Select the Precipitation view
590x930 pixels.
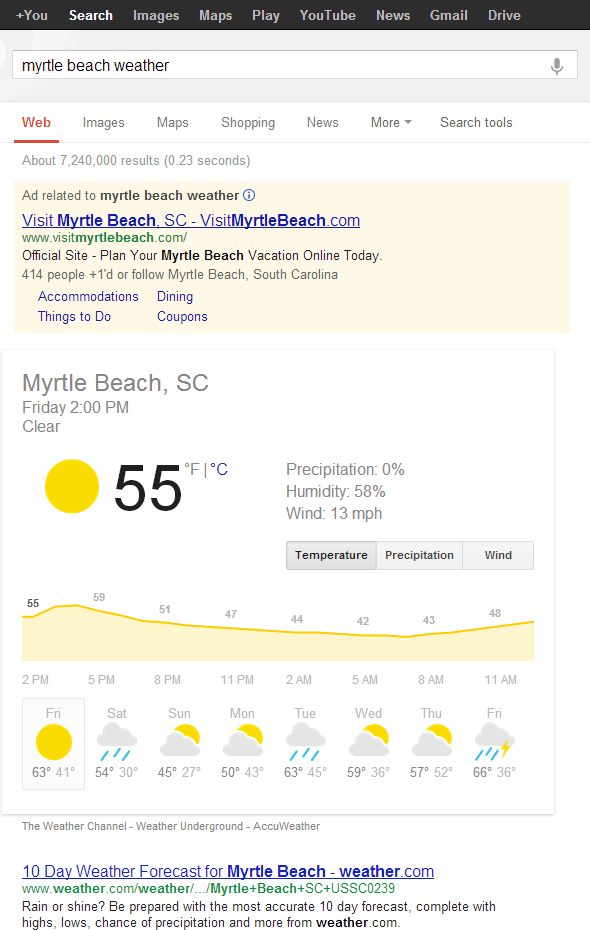pyautogui.click(x=419, y=555)
